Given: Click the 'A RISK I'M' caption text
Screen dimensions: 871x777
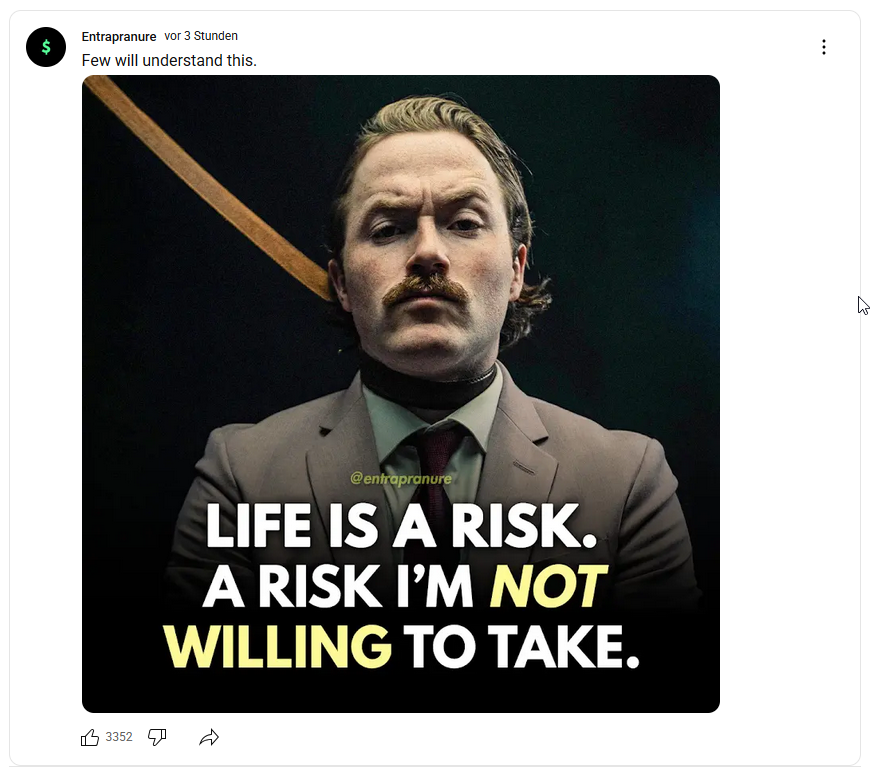Looking at the screenshot, I should [338, 586].
